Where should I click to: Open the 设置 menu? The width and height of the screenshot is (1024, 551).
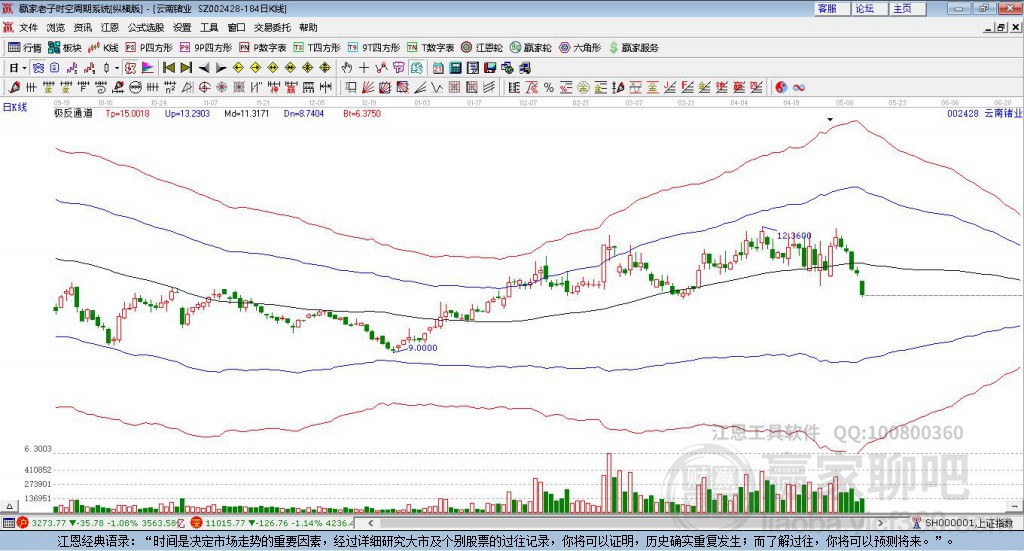coord(182,27)
